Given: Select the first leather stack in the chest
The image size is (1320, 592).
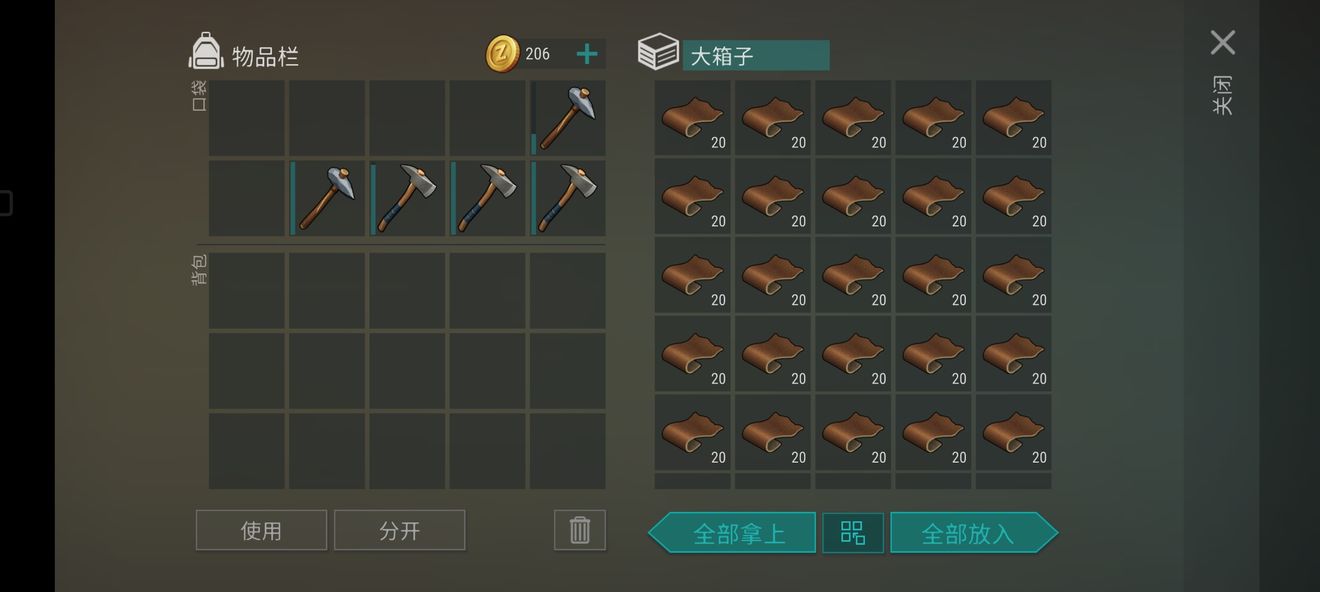Looking at the screenshot, I should pyautogui.click(x=693, y=118).
